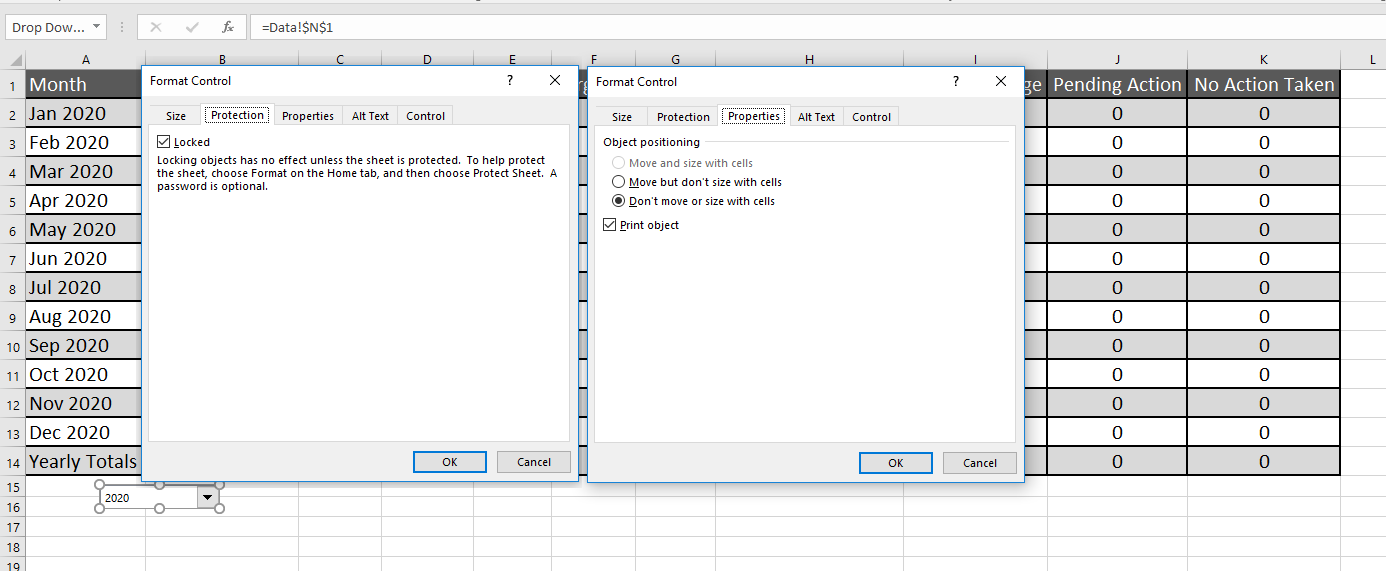Click help question mark in left Format Control dialog
1386x571 pixels.
coord(510,80)
